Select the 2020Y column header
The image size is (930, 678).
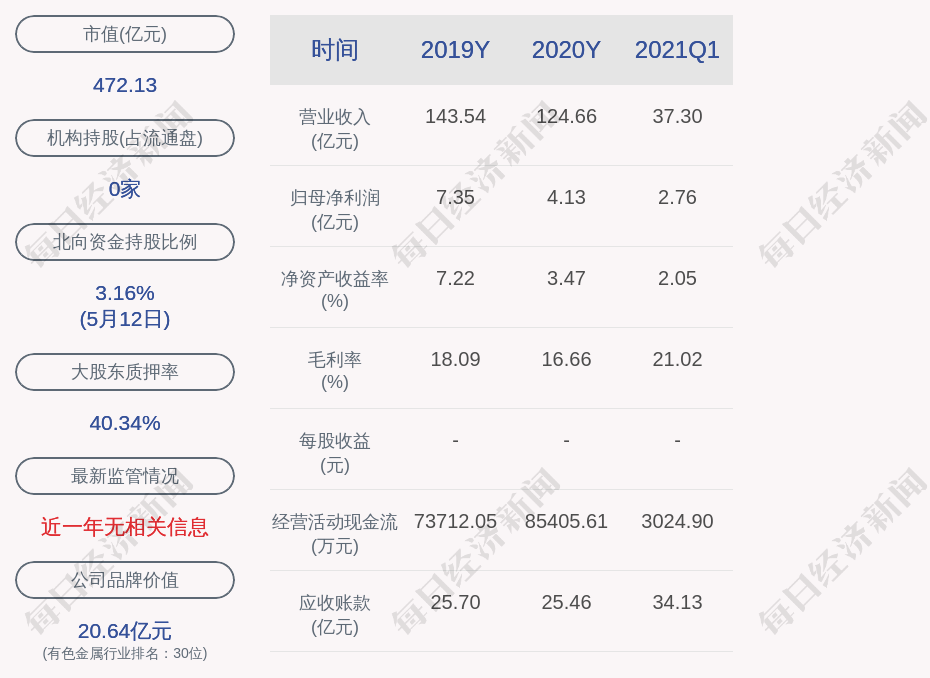[x=566, y=50]
